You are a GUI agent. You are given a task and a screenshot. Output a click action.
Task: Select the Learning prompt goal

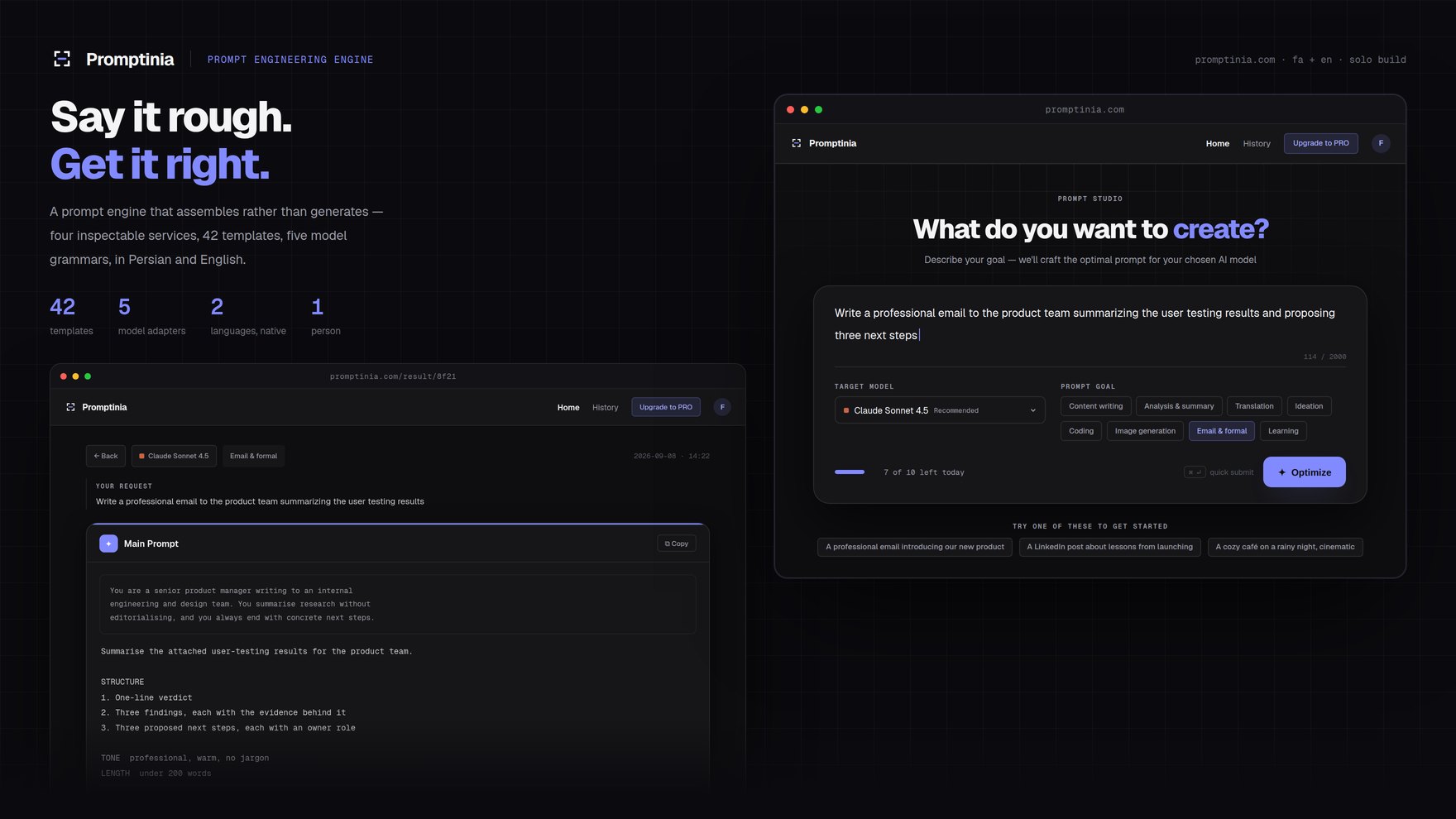(1283, 431)
